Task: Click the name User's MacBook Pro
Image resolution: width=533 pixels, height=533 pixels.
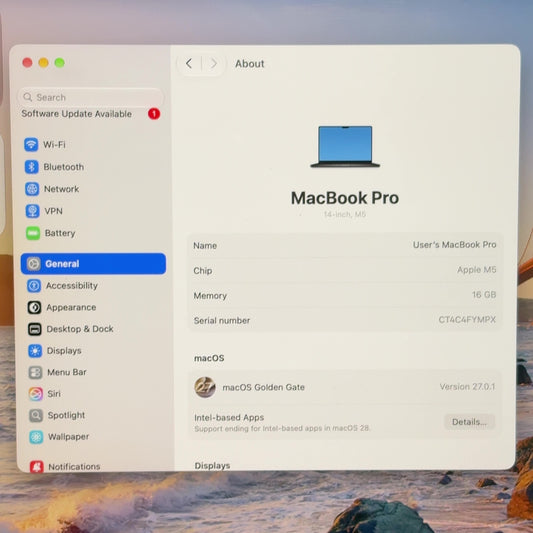Action: pyautogui.click(x=454, y=245)
